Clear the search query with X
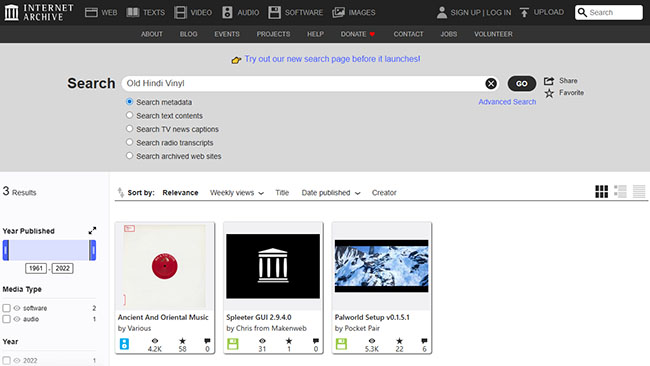Image resolution: width=650 pixels, height=366 pixels. pos(491,84)
